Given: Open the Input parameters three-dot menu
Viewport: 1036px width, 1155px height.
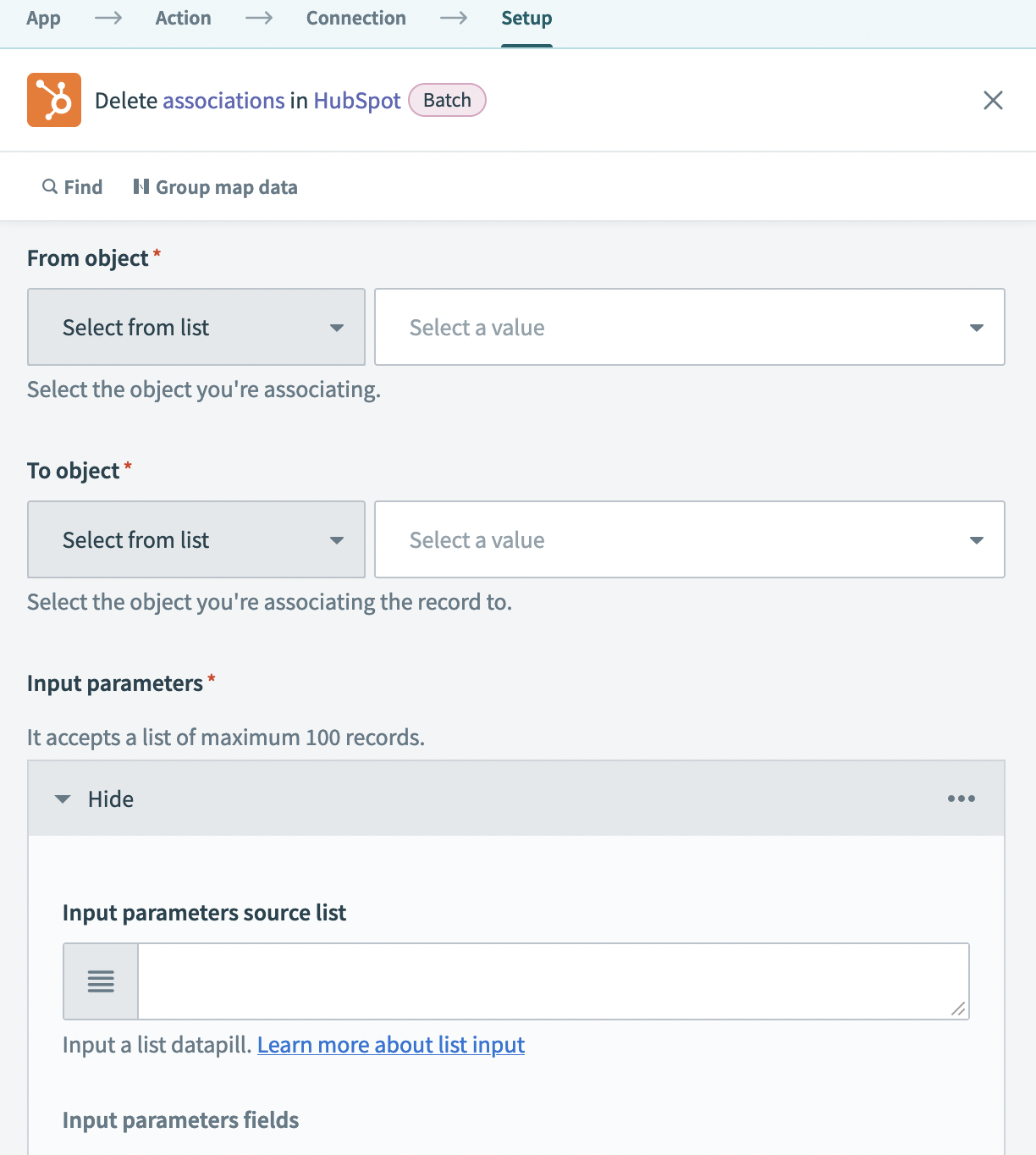Looking at the screenshot, I should pos(961,799).
